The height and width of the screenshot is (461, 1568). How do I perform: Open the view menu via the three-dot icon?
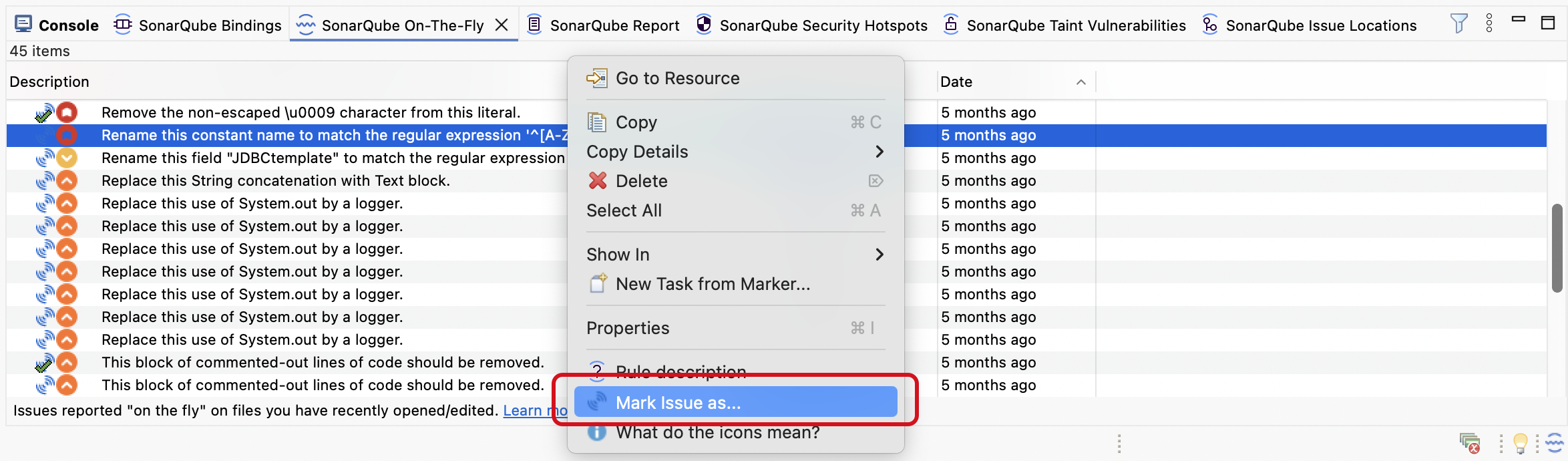[1488, 22]
